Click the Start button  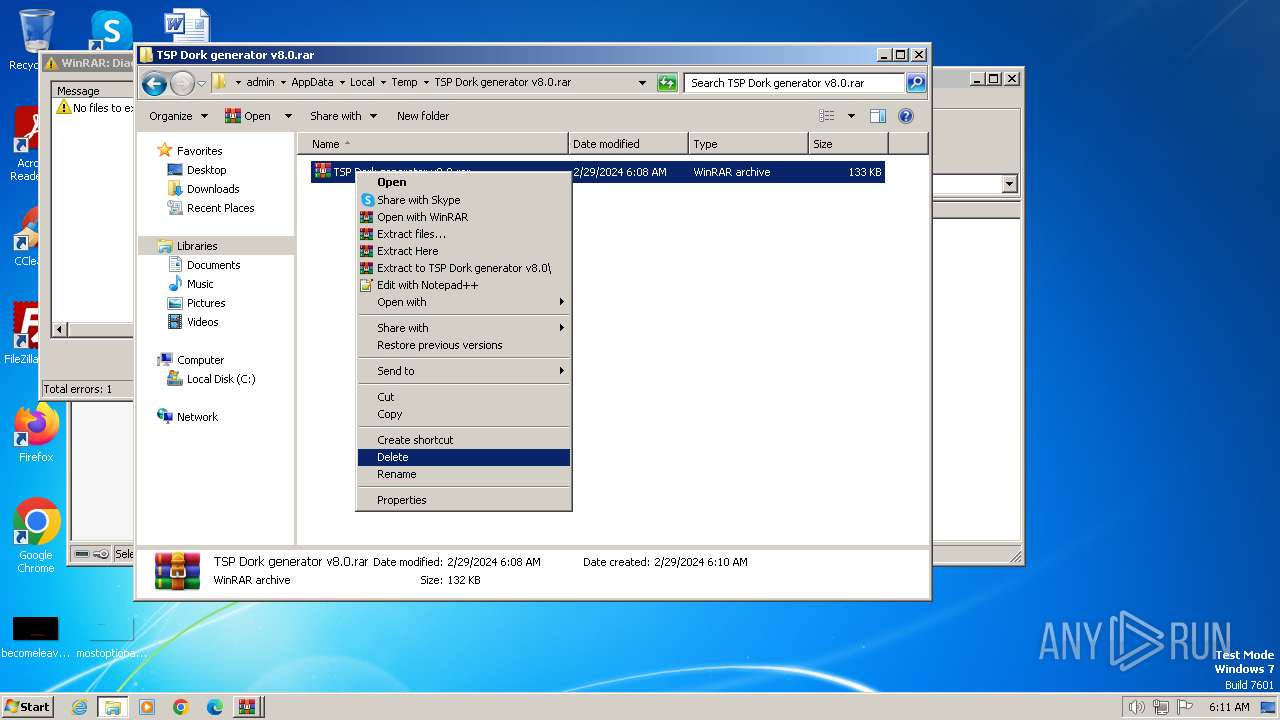28,706
